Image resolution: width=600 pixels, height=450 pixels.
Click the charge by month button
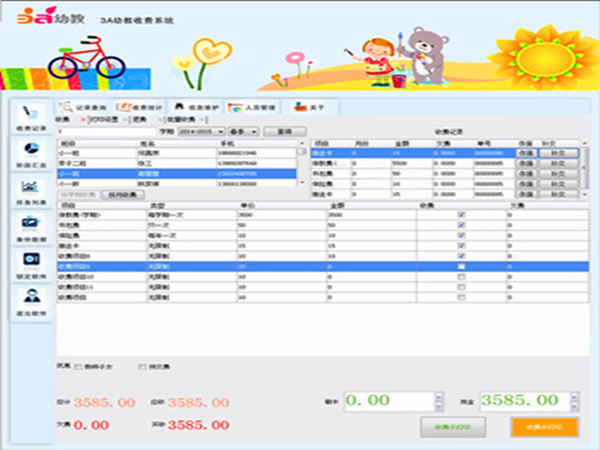[122, 195]
